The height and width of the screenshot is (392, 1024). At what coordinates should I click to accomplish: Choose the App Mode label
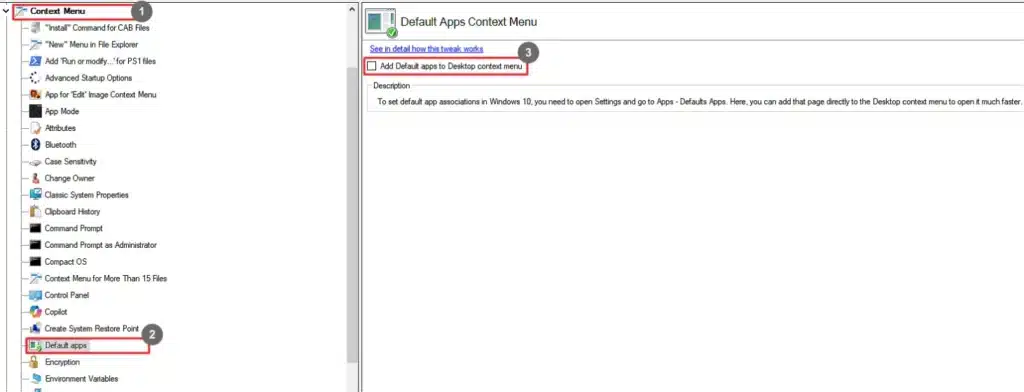click(61, 111)
